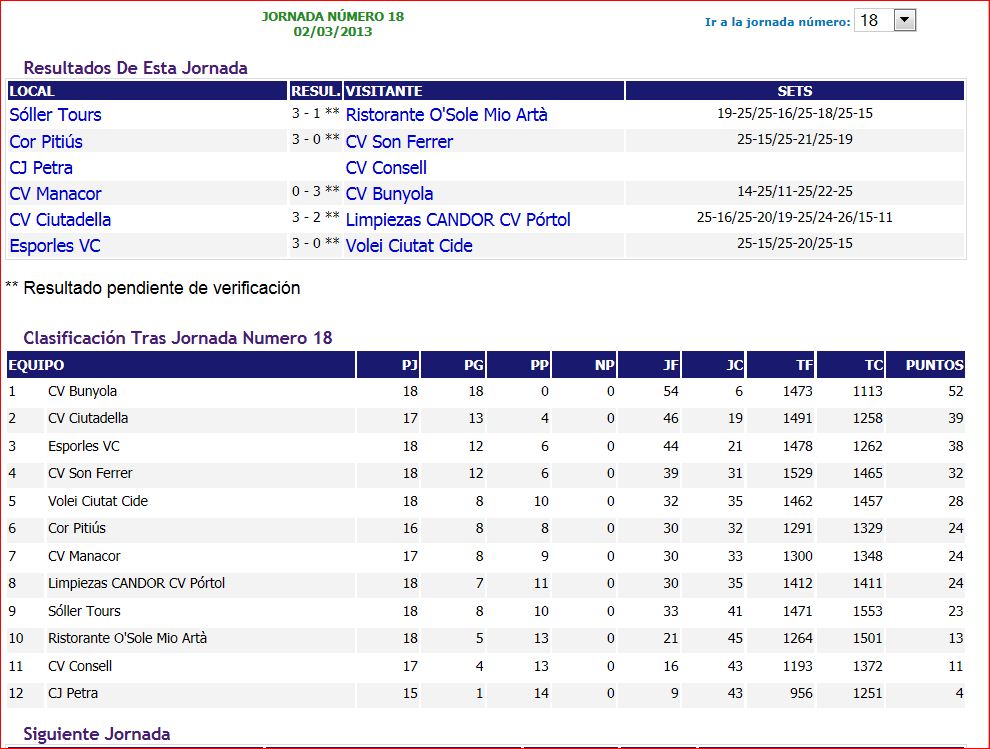
Task: Click CJ Petra in the classification table
Action: (73, 693)
